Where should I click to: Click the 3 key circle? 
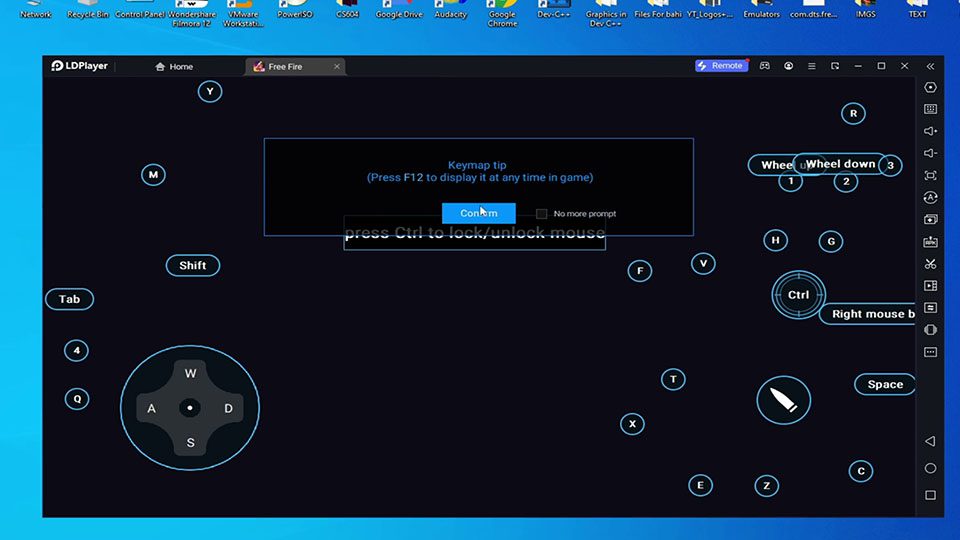point(891,165)
